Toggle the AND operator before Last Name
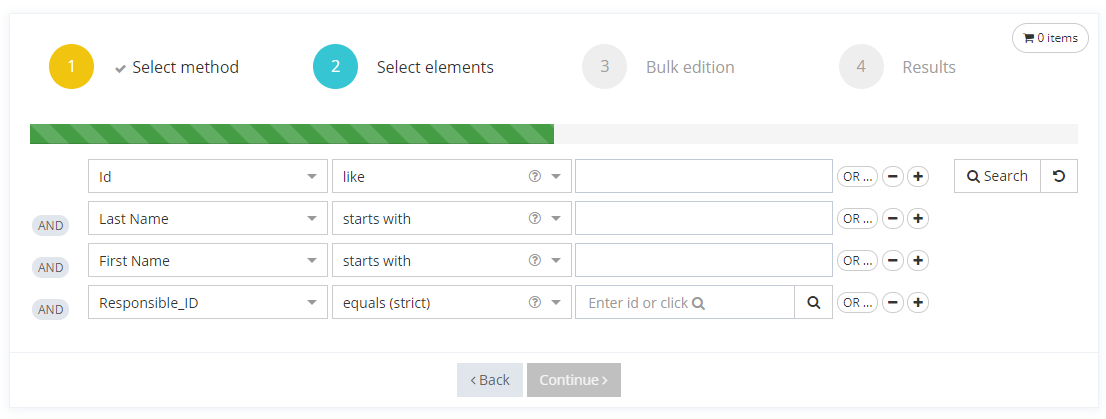Screen dimensions: 1106x419 (51, 226)
